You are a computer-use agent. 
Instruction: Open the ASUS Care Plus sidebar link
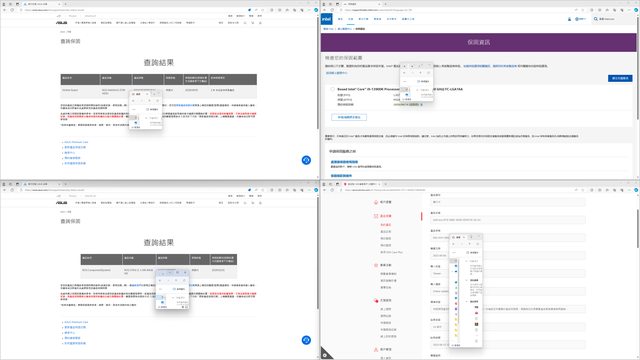click(391, 252)
